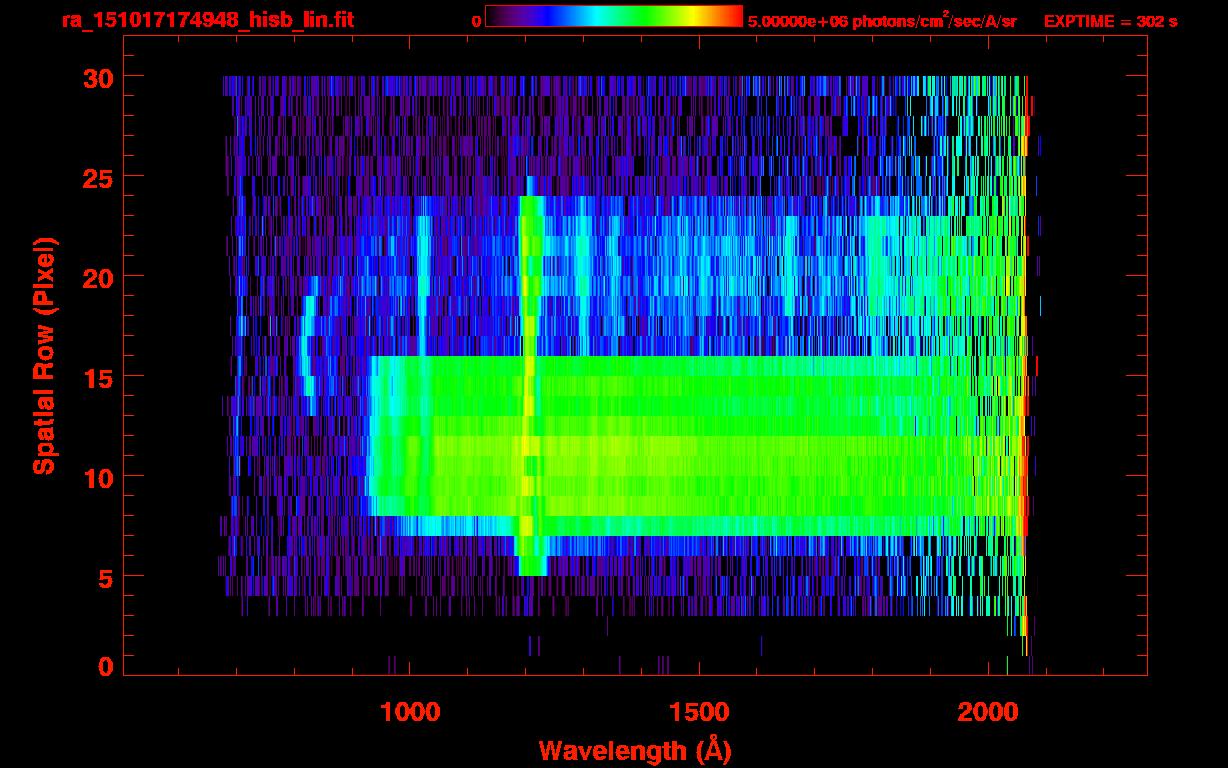The height and width of the screenshot is (768, 1228).
Task: Click the 1500 wavelength tick label
Action: [698, 713]
